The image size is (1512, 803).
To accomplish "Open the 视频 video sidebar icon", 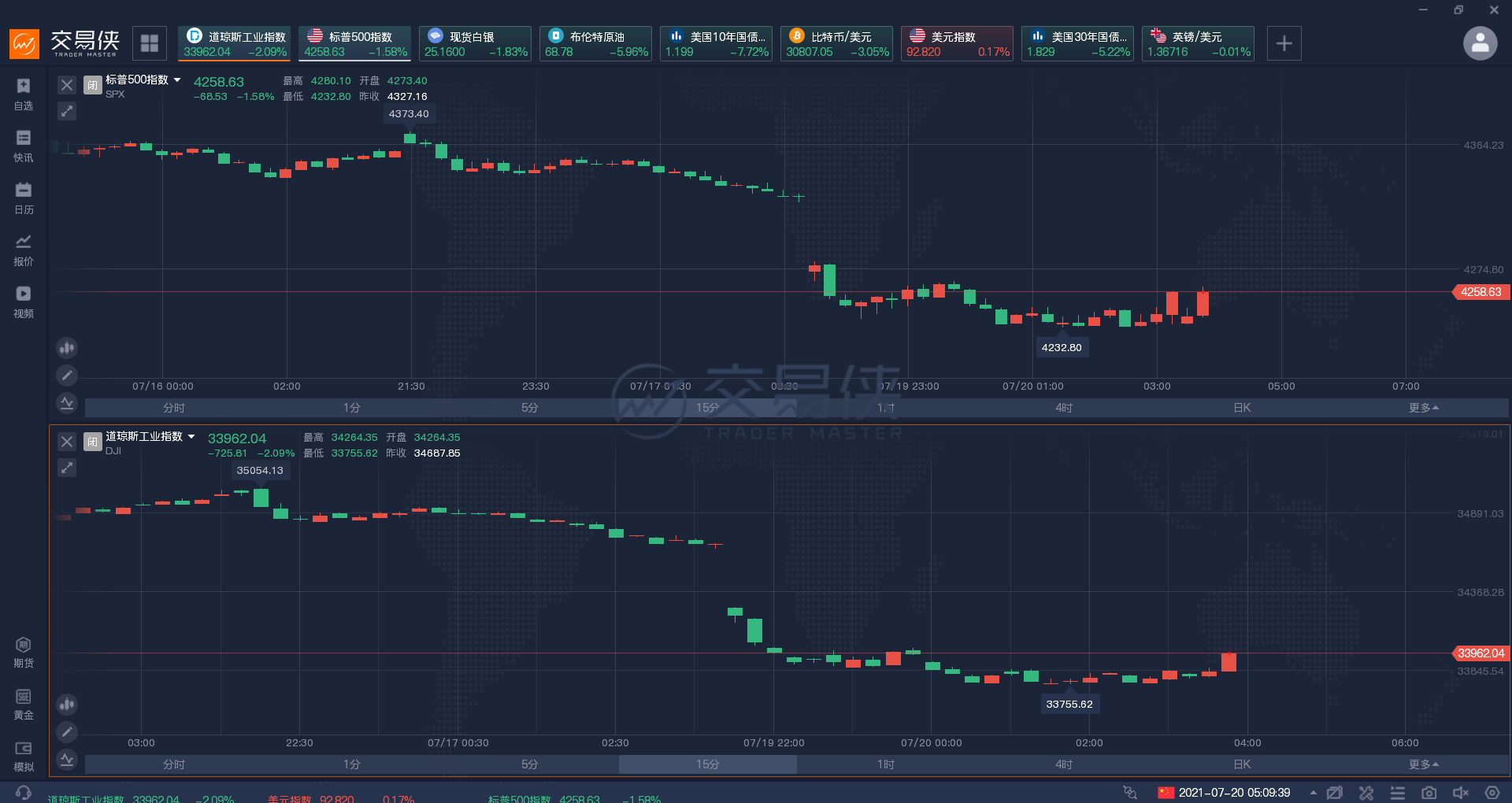I will pyautogui.click(x=24, y=302).
